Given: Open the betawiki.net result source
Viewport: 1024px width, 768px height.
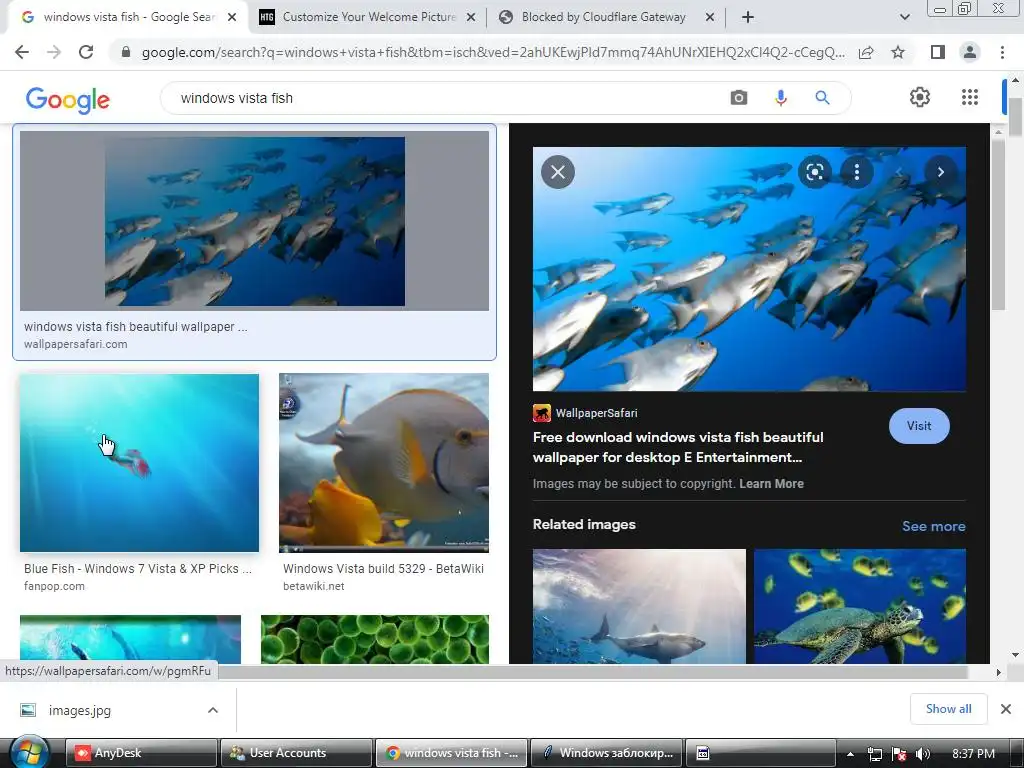Looking at the screenshot, I should [x=313, y=586].
